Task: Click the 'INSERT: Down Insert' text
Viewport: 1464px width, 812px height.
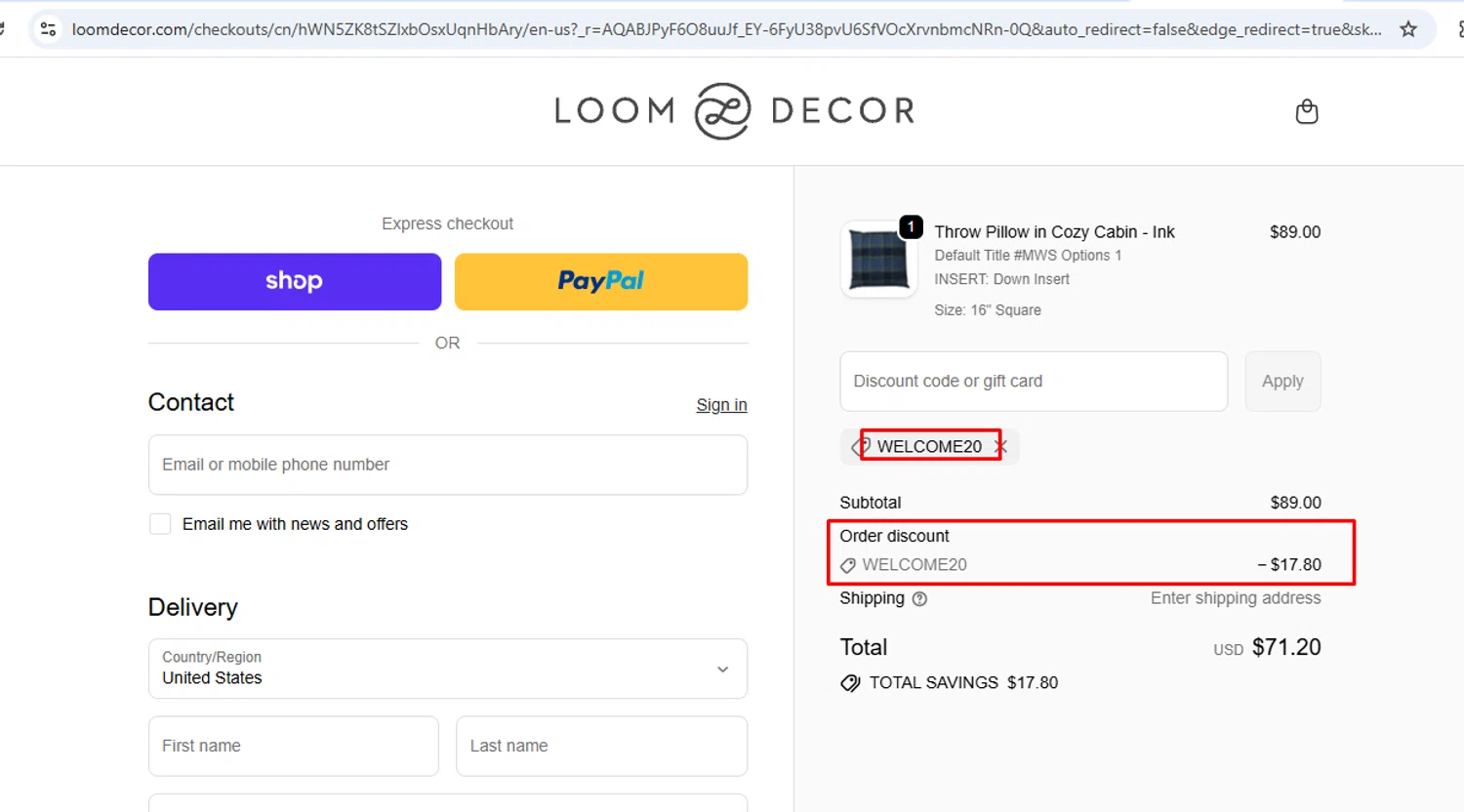Action: (1001, 279)
